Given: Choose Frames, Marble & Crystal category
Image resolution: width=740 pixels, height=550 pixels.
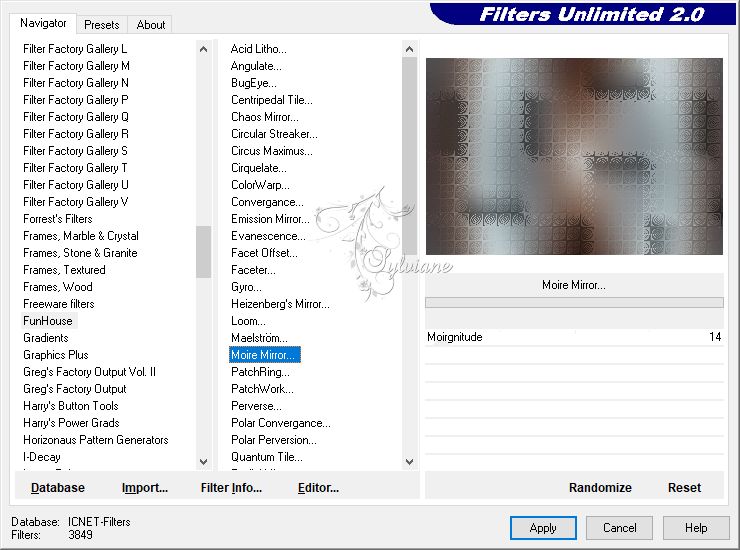Looking at the screenshot, I should click(x=81, y=236).
